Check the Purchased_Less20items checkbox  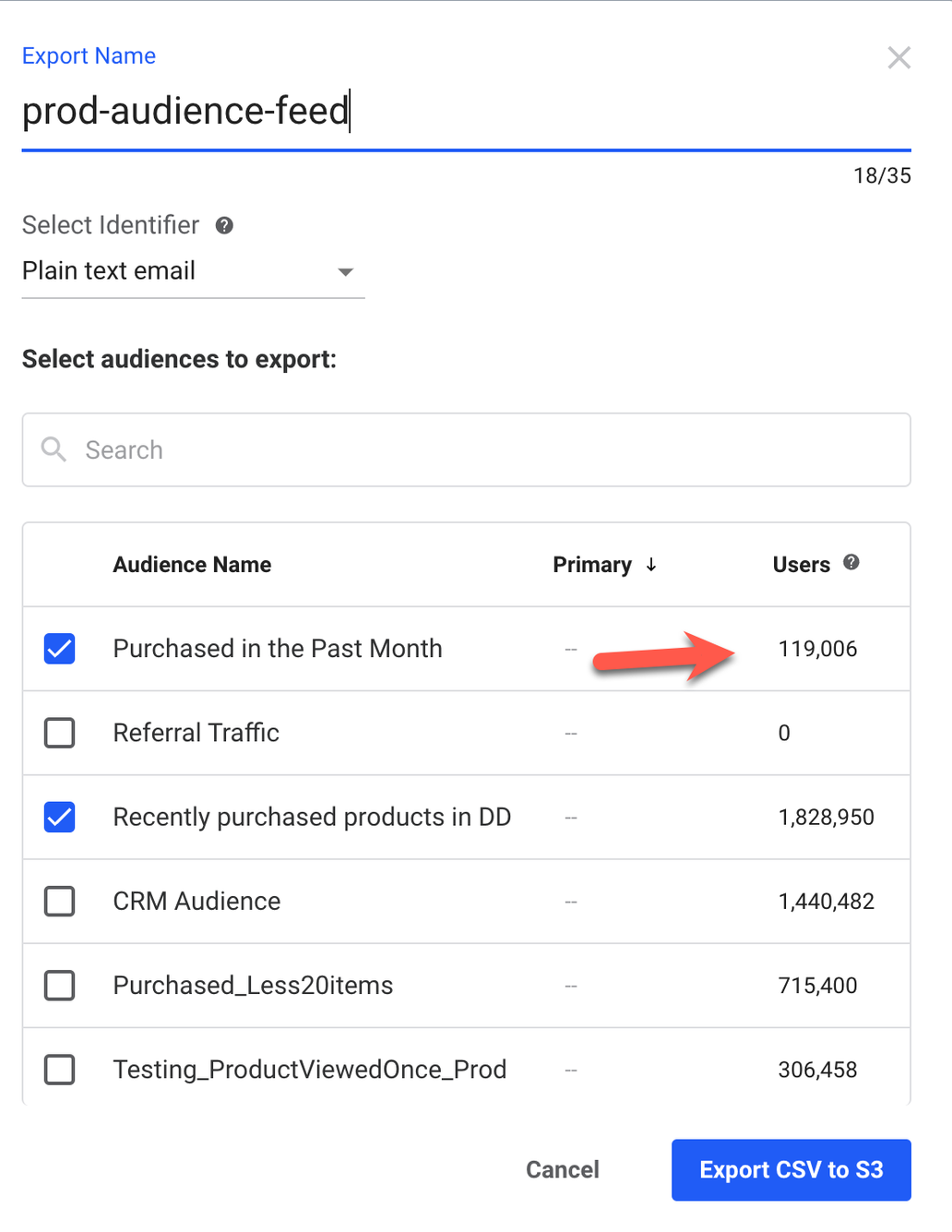[60, 986]
